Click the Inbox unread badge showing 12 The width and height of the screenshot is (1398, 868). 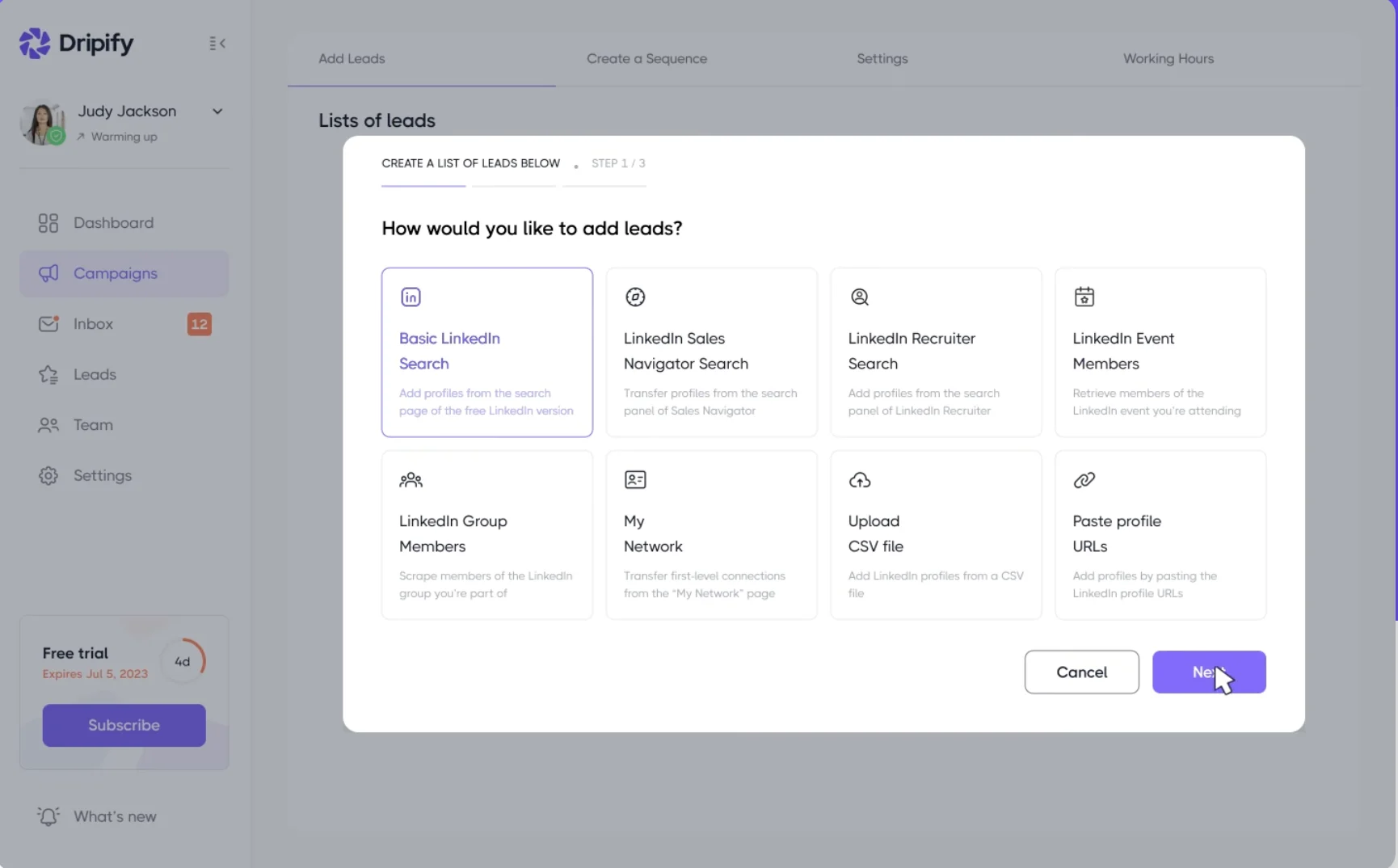[x=200, y=324]
